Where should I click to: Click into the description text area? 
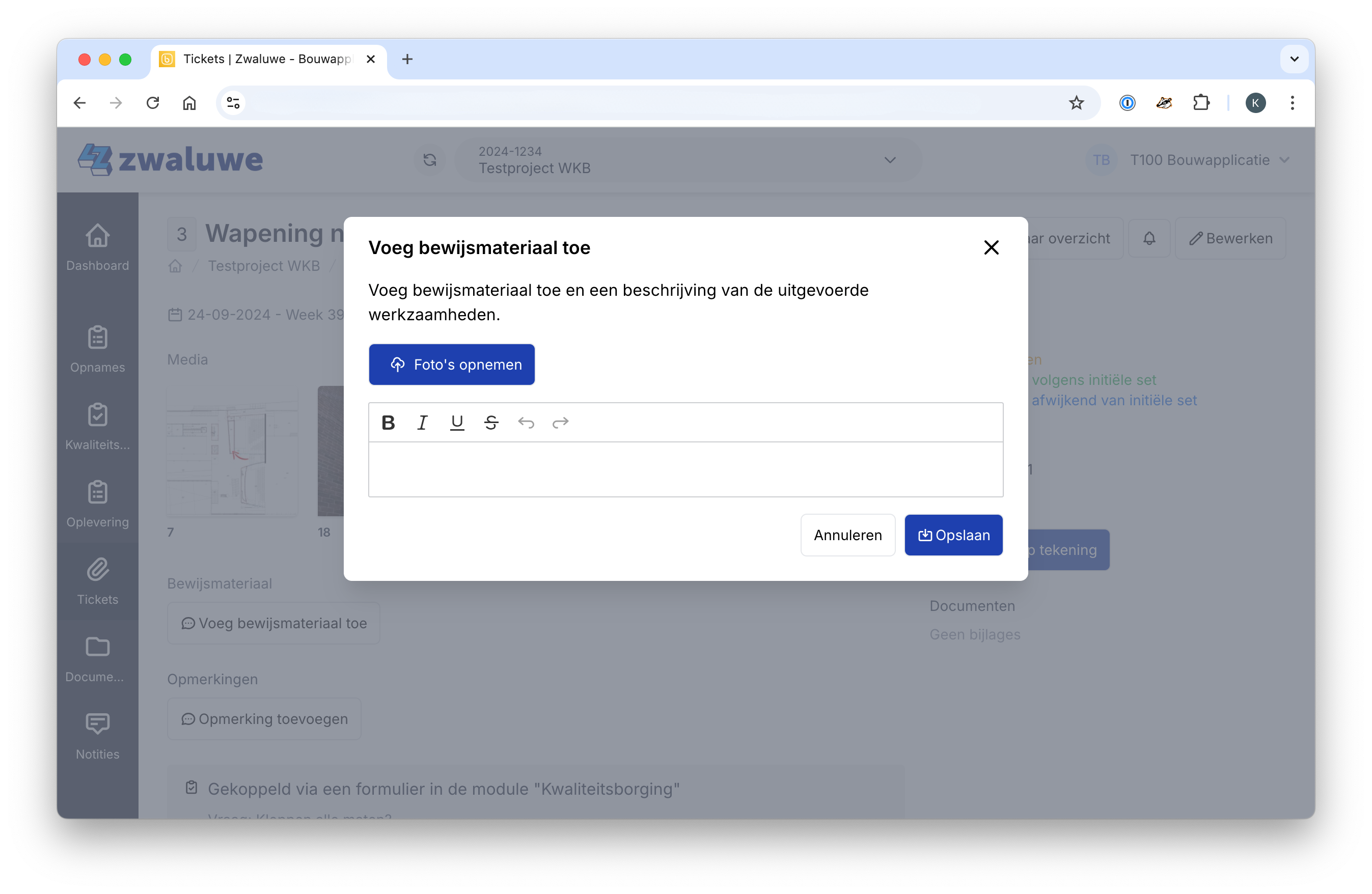685,469
